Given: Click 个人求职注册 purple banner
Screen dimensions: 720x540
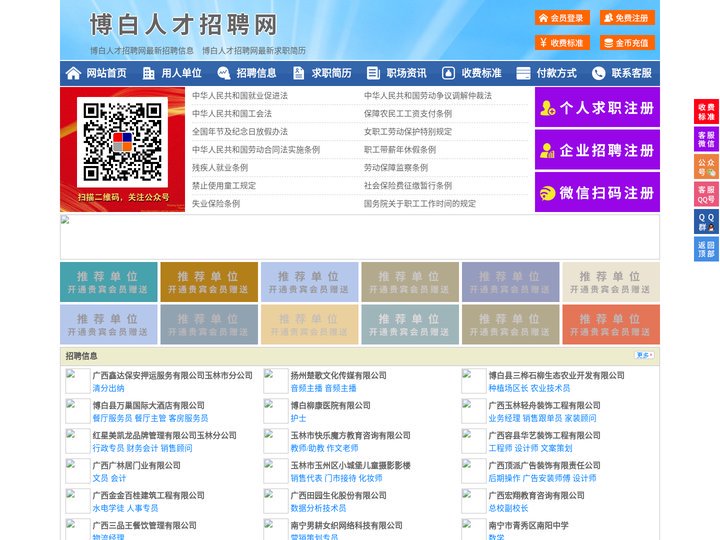Looking at the screenshot, I should pos(597,107).
